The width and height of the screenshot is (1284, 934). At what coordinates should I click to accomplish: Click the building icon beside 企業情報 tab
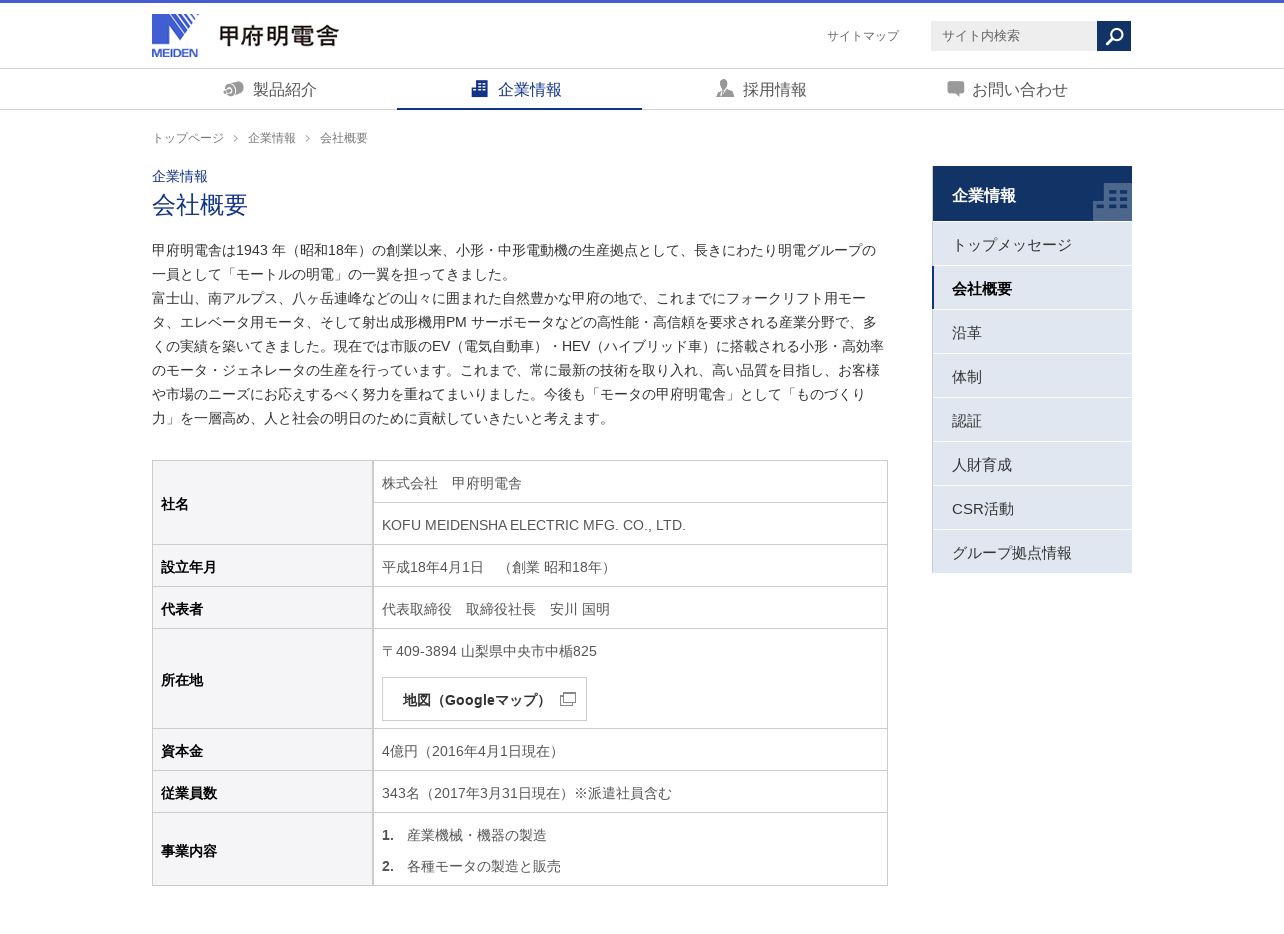click(x=480, y=89)
